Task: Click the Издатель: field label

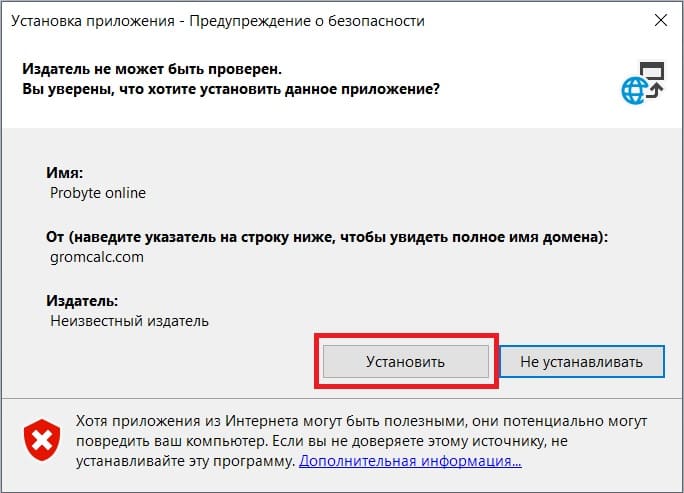Action: click(82, 301)
